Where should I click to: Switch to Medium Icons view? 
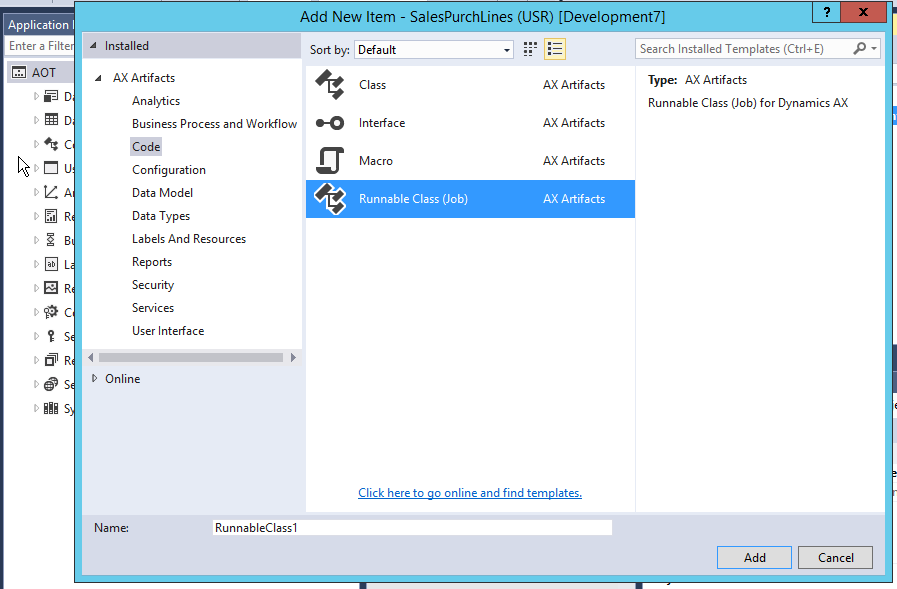pyautogui.click(x=529, y=48)
